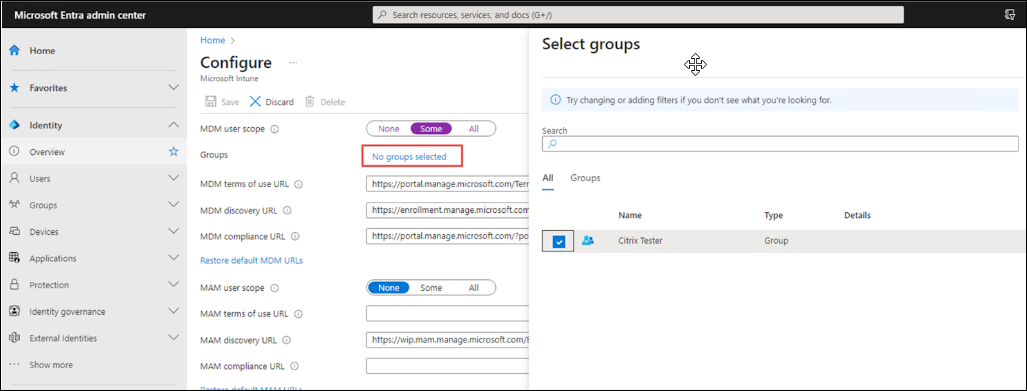Click the External Identities icon
This screenshot has width=1027, height=391.
click(14, 338)
